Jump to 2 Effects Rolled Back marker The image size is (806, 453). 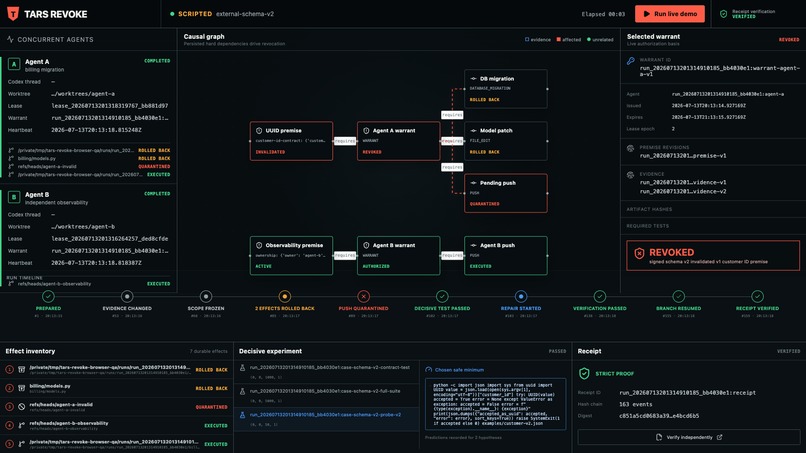point(285,296)
